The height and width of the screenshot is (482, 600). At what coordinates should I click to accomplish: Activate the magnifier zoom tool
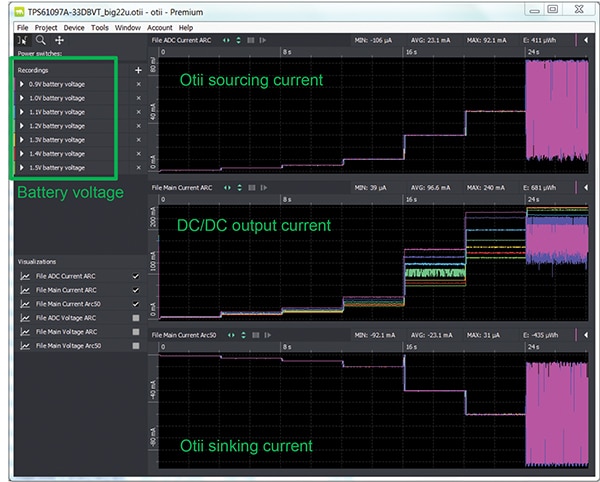point(41,40)
